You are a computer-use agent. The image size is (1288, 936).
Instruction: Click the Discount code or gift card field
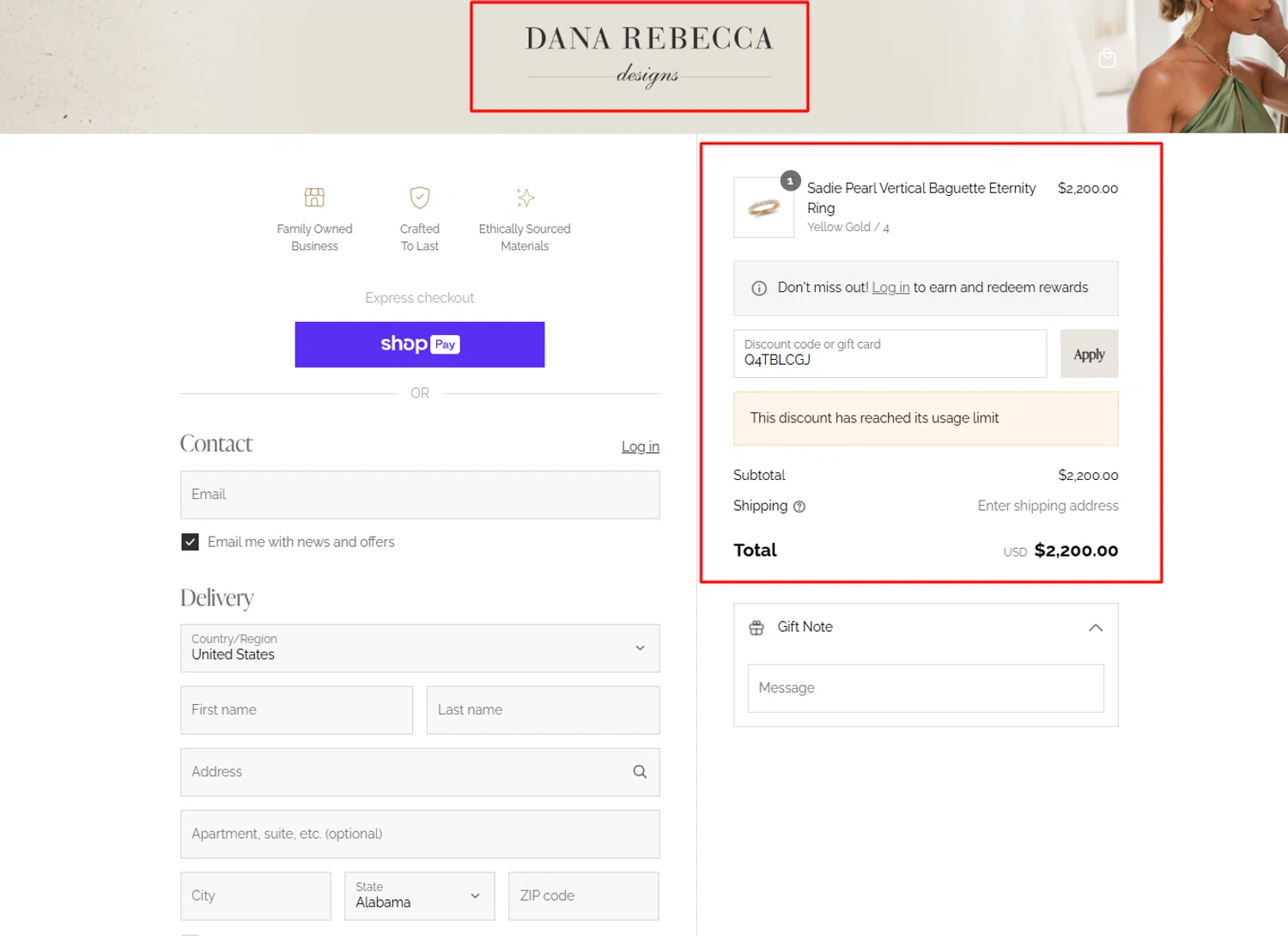point(890,353)
